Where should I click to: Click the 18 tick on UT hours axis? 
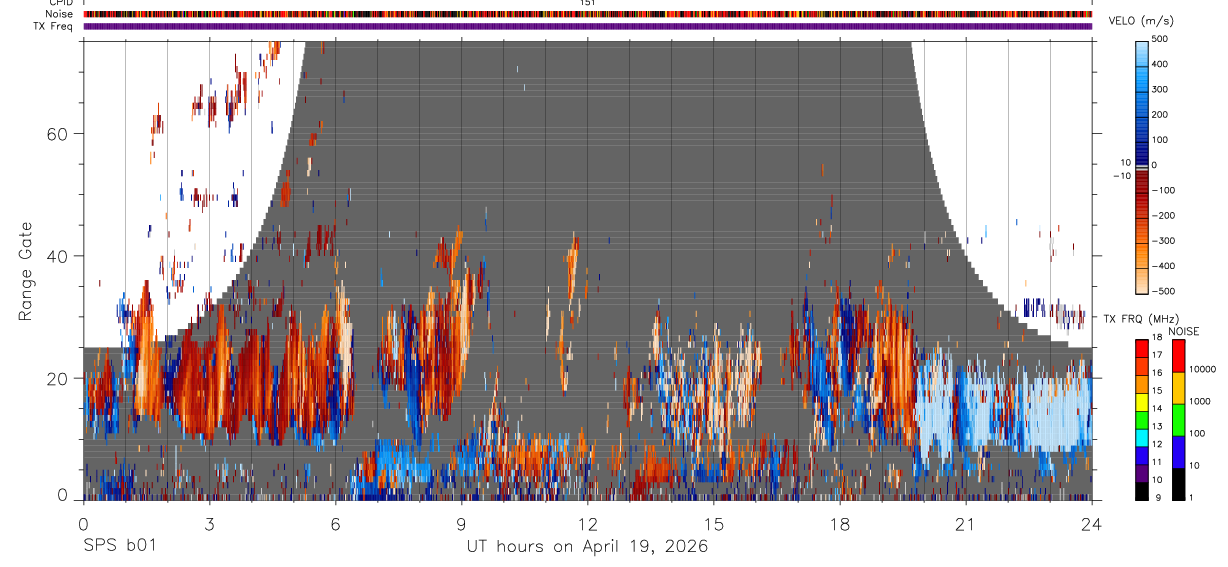click(840, 523)
